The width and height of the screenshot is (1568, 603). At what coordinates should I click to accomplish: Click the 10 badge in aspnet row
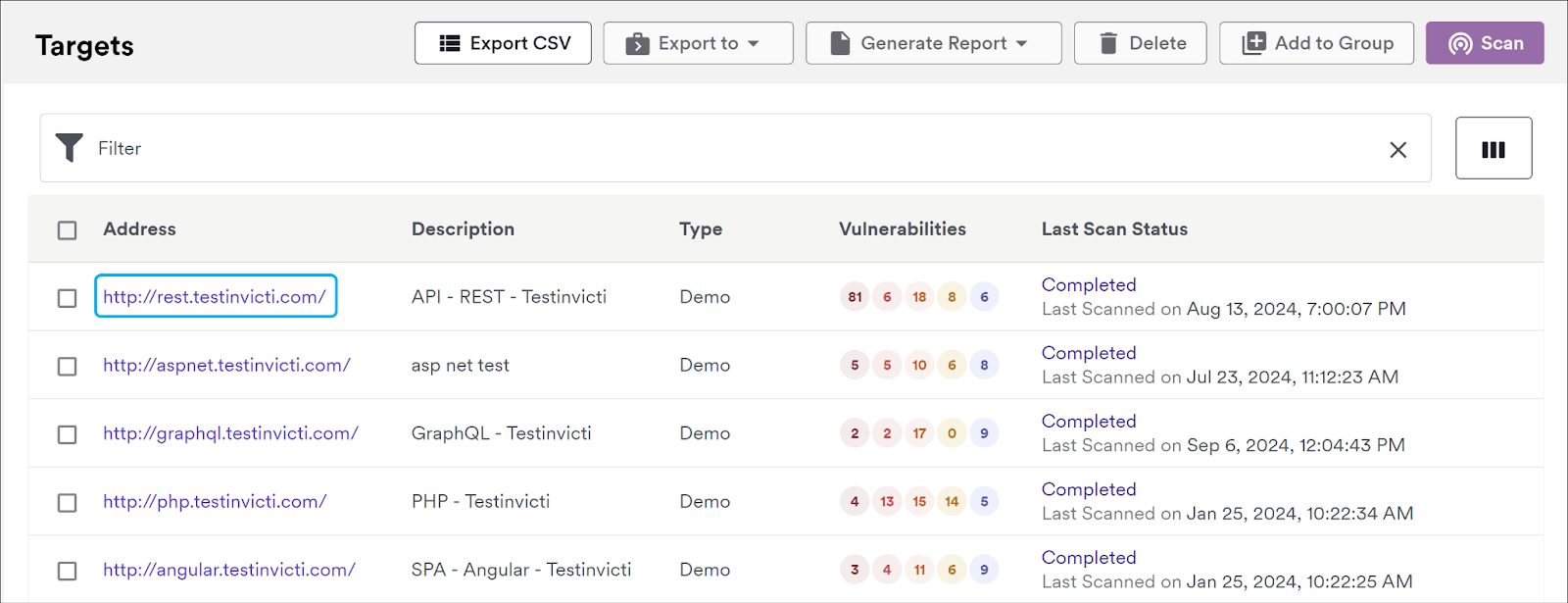point(919,365)
